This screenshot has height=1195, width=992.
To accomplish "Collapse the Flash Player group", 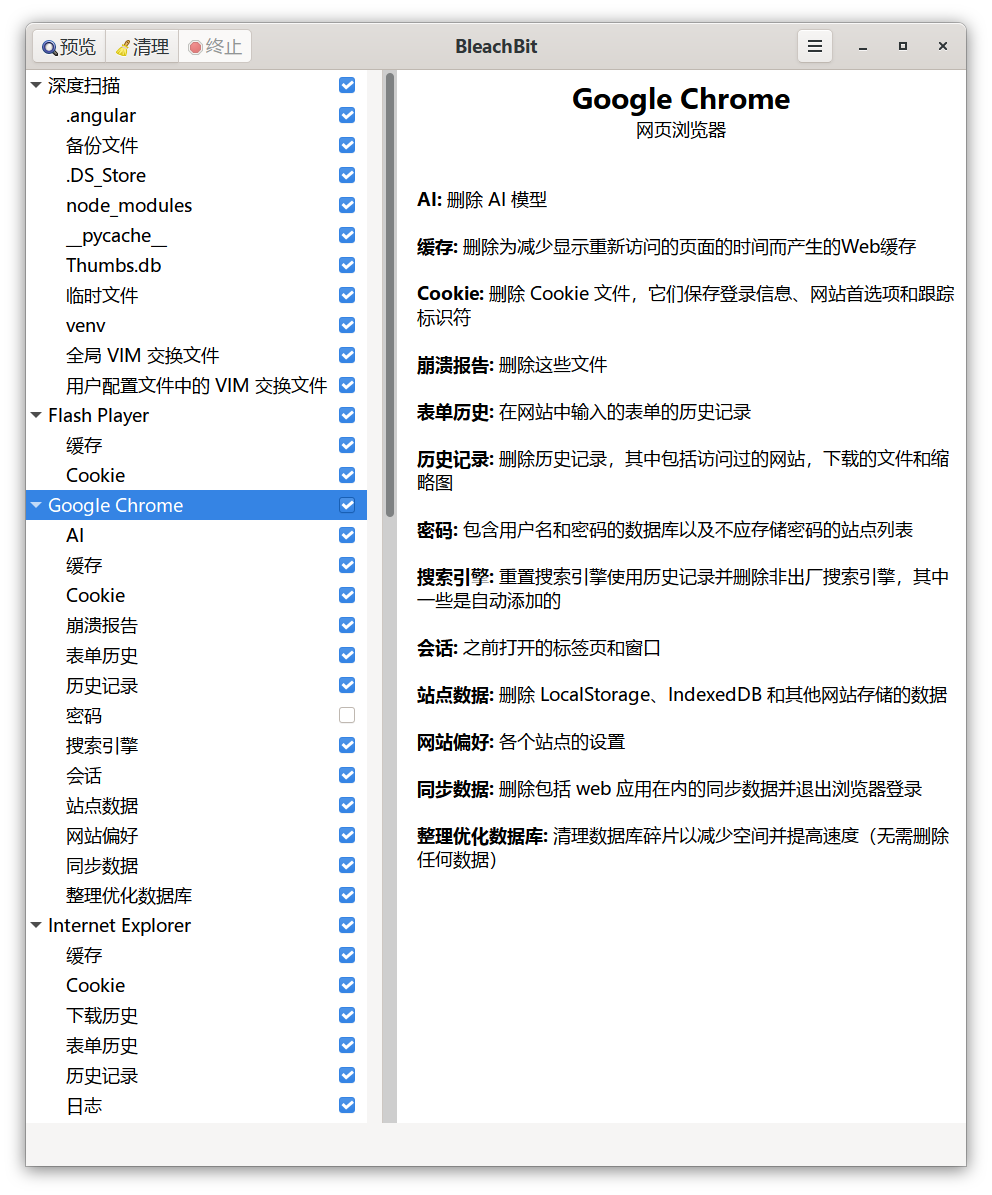I will click(36, 415).
